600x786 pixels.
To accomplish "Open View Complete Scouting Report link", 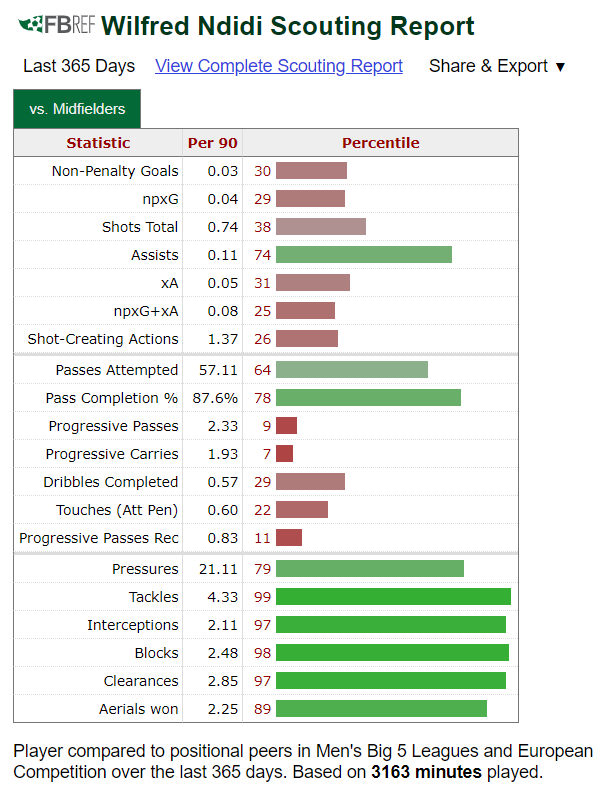I will pyautogui.click(x=279, y=66).
